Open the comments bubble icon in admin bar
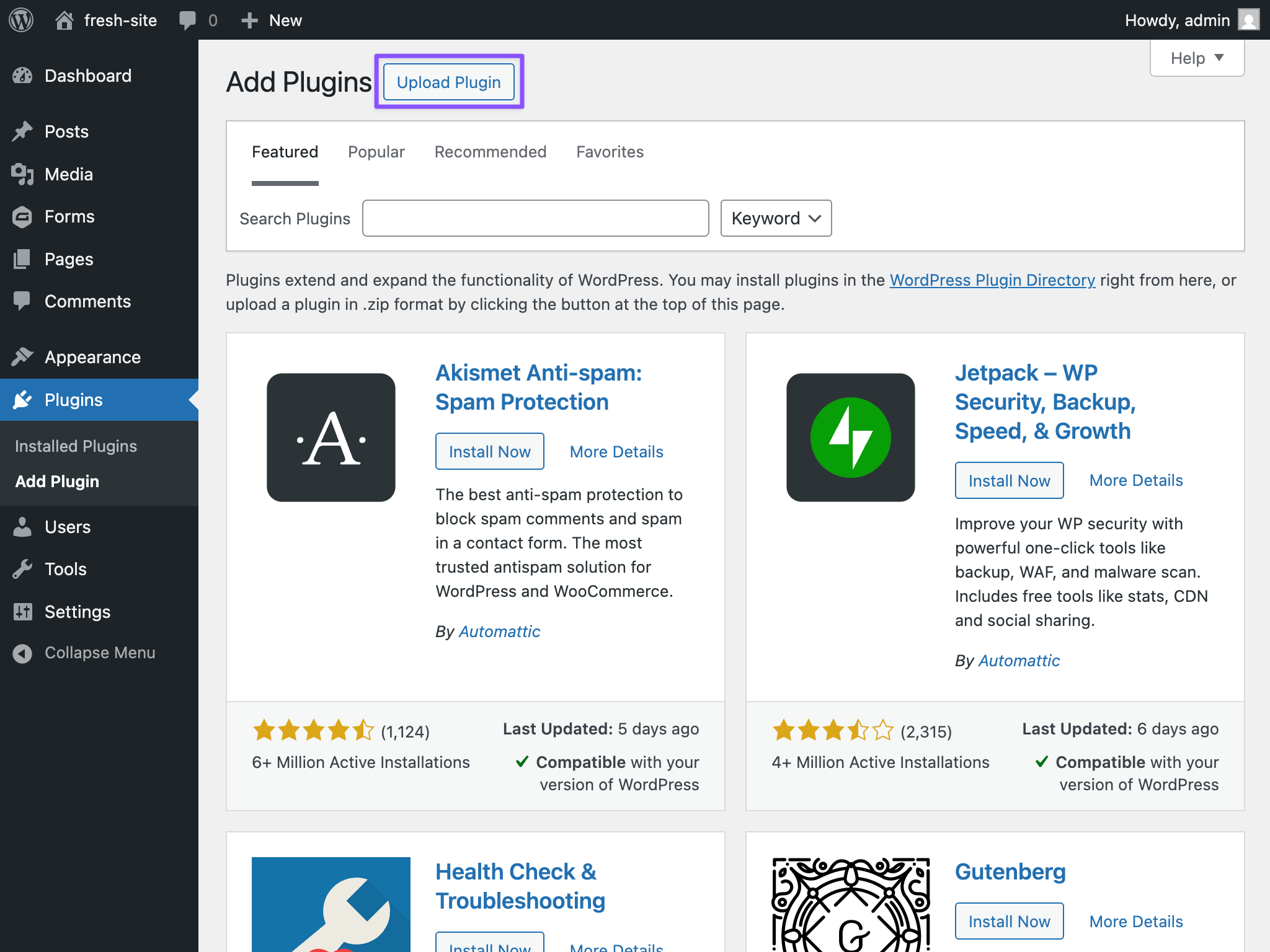This screenshot has width=1270, height=952. click(x=187, y=20)
